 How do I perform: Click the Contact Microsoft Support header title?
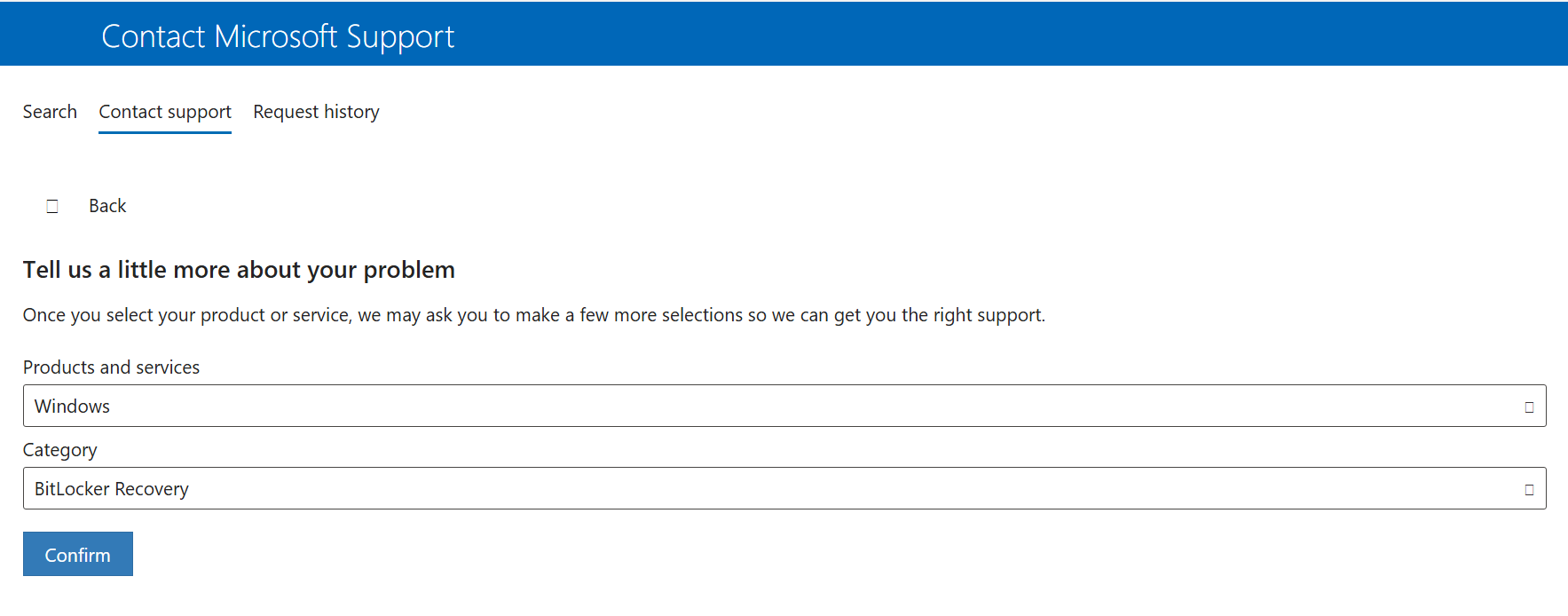click(277, 36)
